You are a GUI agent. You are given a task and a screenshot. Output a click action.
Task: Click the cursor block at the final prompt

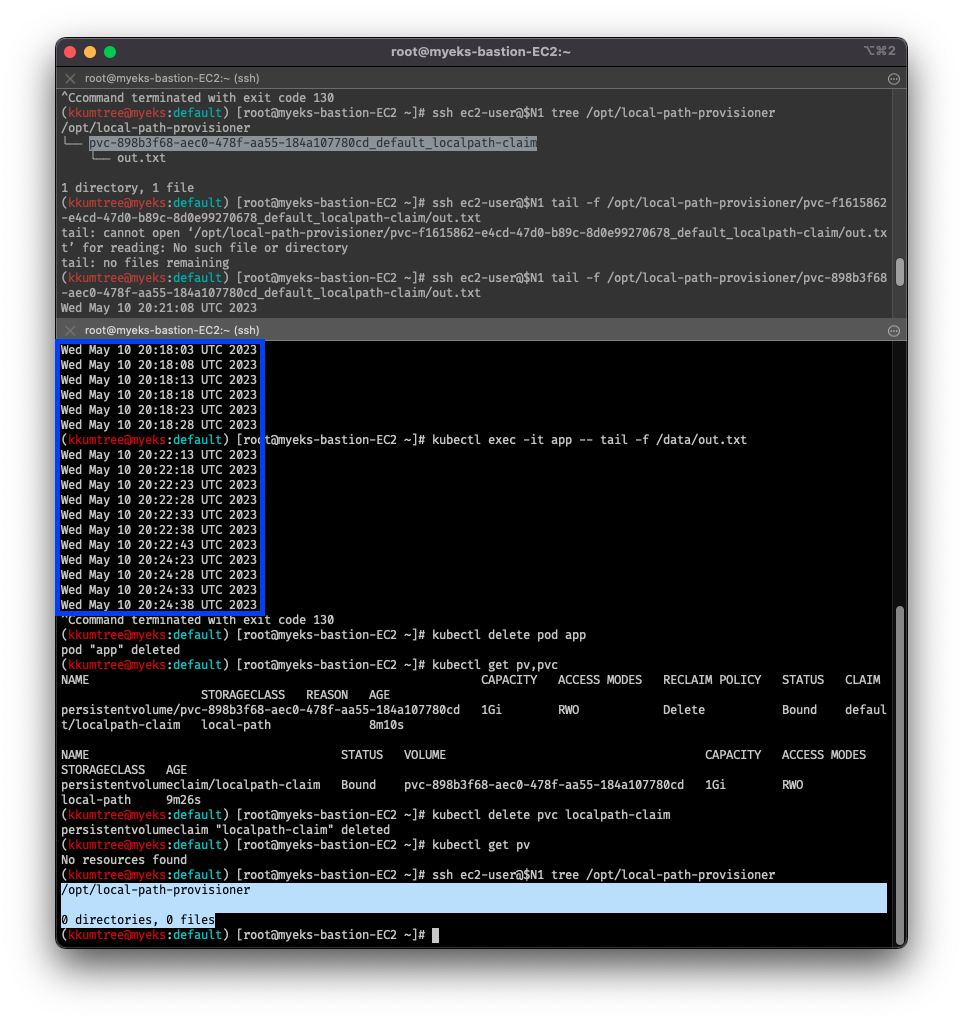(436, 935)
